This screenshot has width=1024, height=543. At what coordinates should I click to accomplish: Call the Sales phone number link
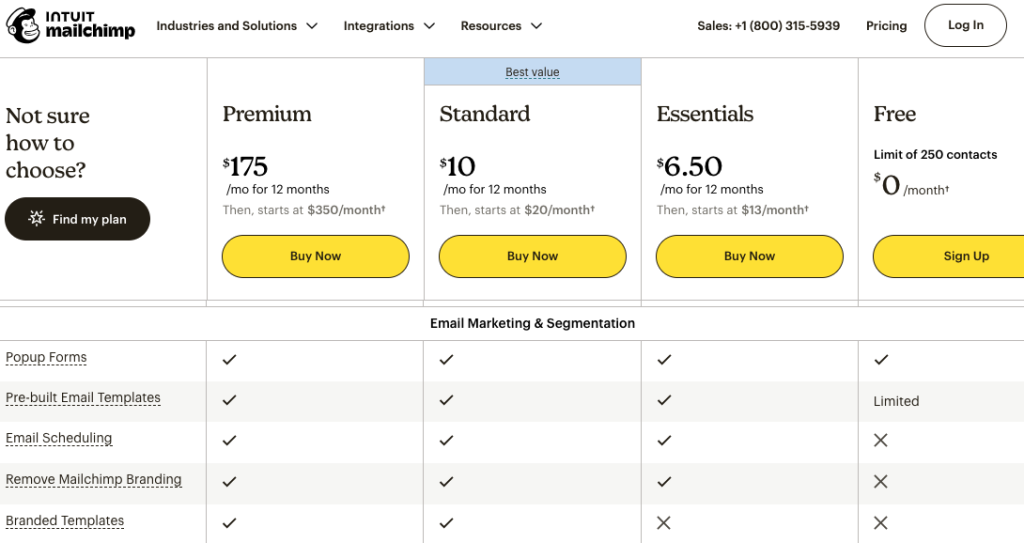click(x=768, y=25)
